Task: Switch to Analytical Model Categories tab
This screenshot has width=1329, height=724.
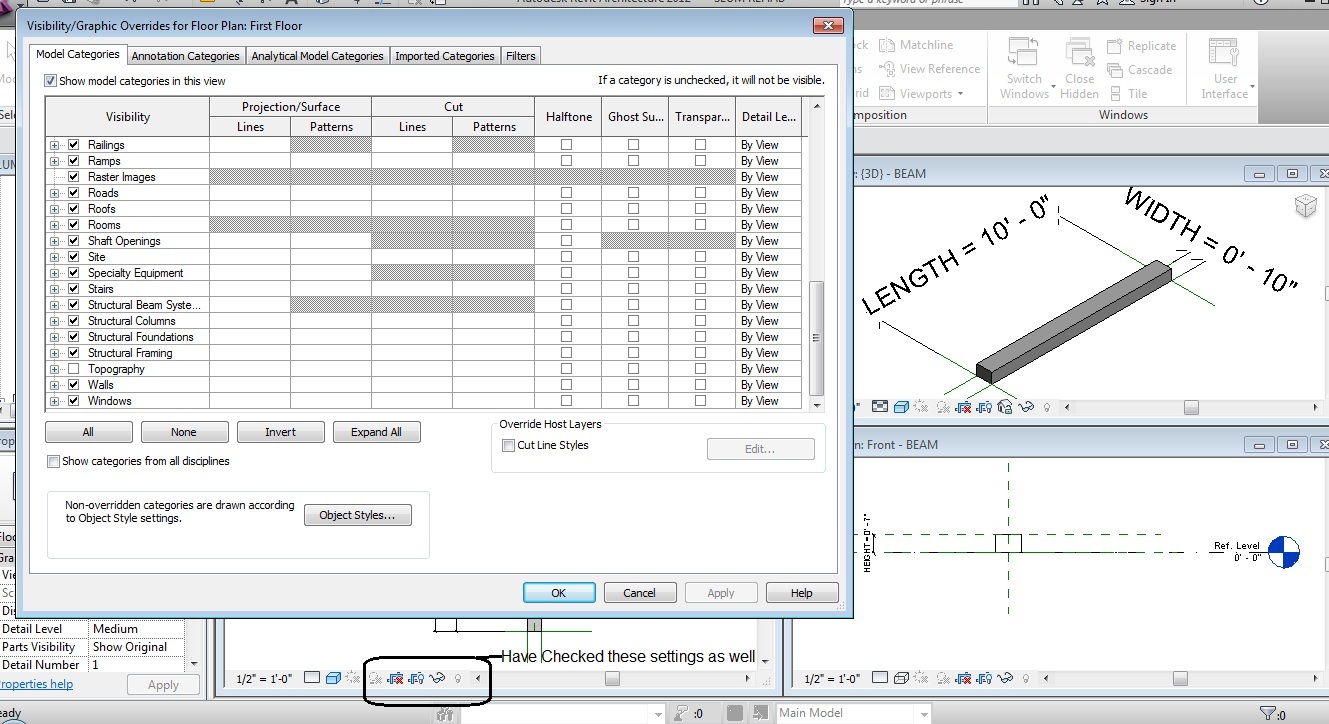Action: click(x=317, y=56)
